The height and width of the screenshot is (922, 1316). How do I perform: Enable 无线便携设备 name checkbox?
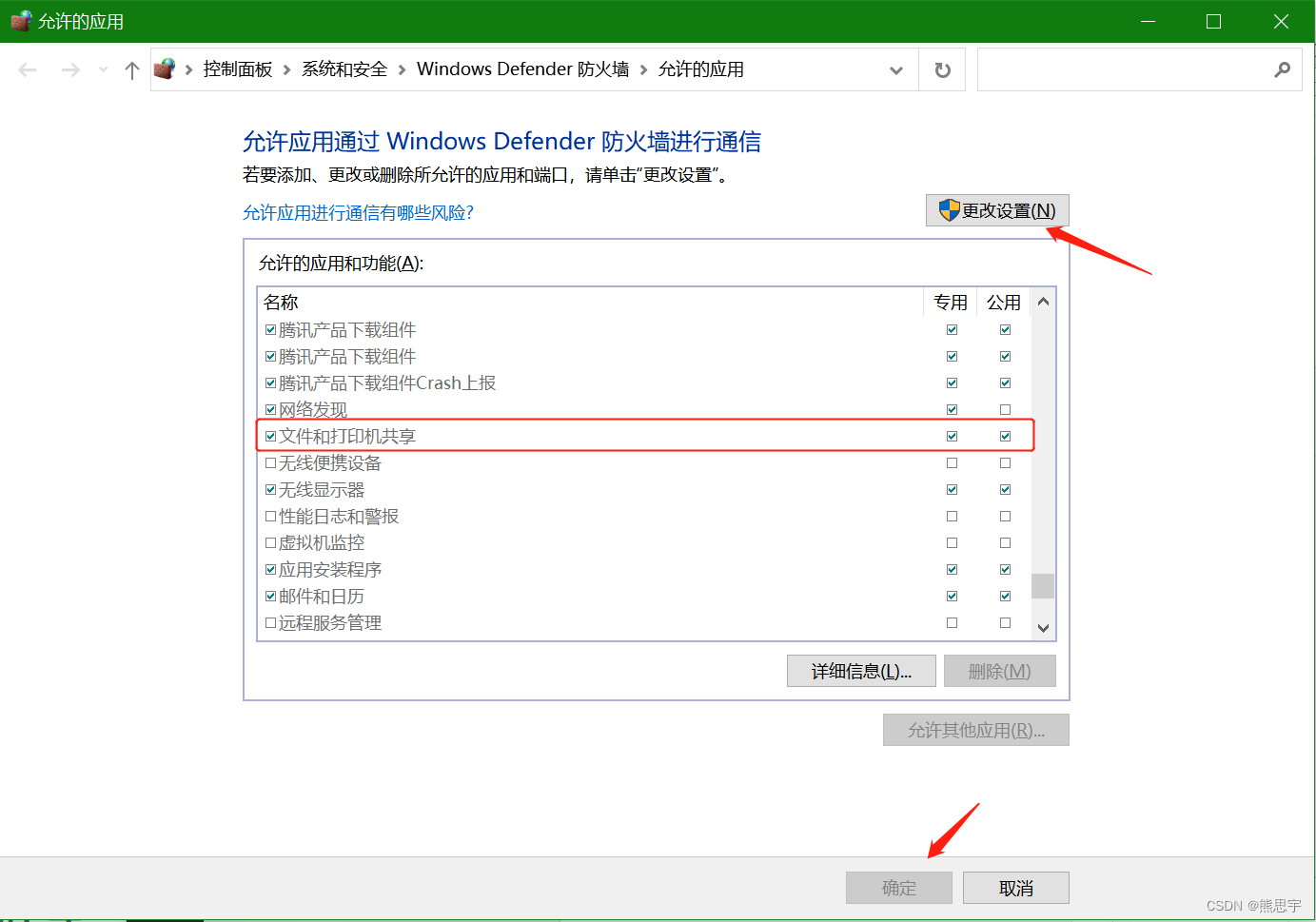tap(270, 463)
